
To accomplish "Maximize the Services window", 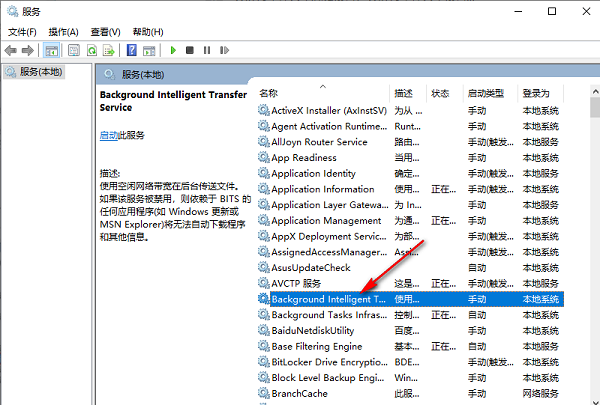I will (x=552, y=11).
